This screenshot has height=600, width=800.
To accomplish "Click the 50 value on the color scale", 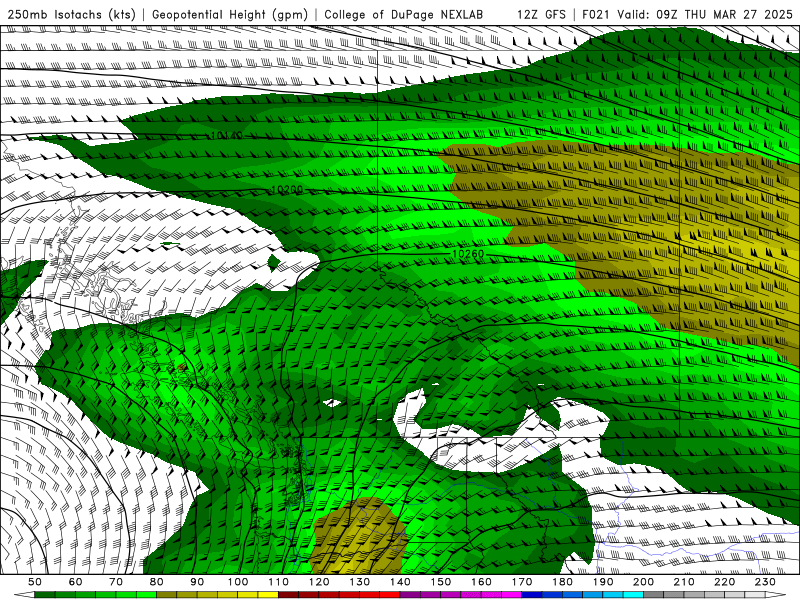I will 35,582.
